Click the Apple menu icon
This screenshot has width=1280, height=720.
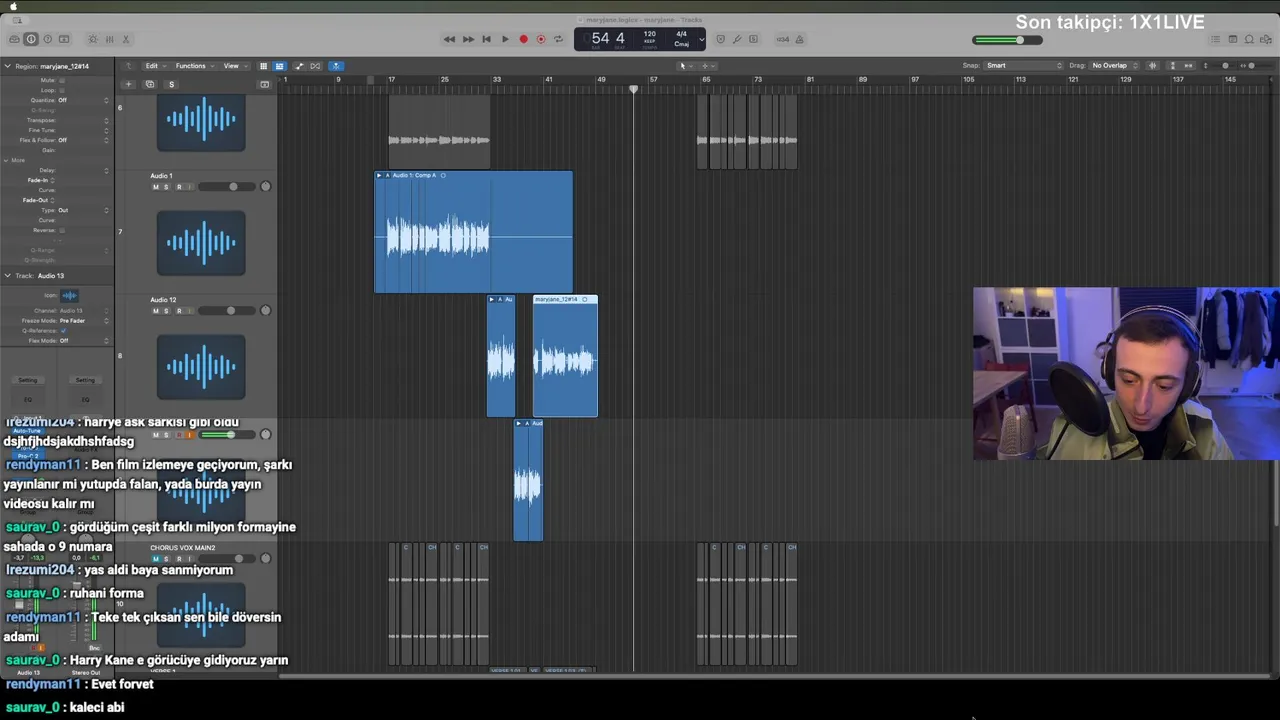tap(13, 6)
